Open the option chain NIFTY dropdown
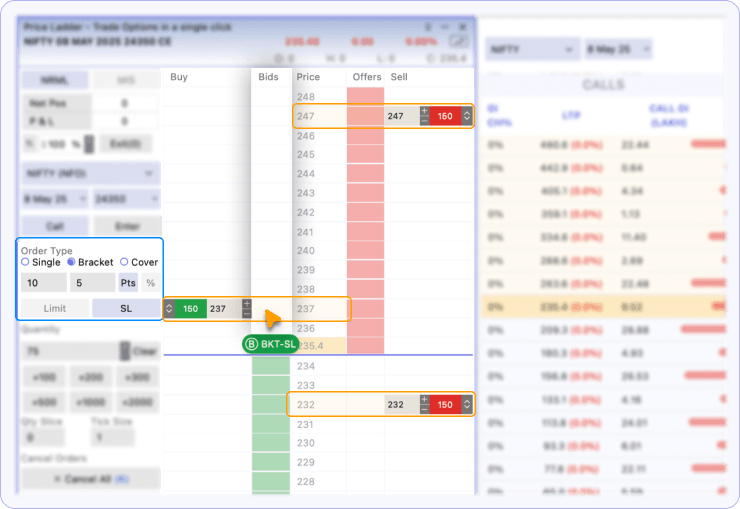This screenshot has height=509, width=740. tap(532, 49)
